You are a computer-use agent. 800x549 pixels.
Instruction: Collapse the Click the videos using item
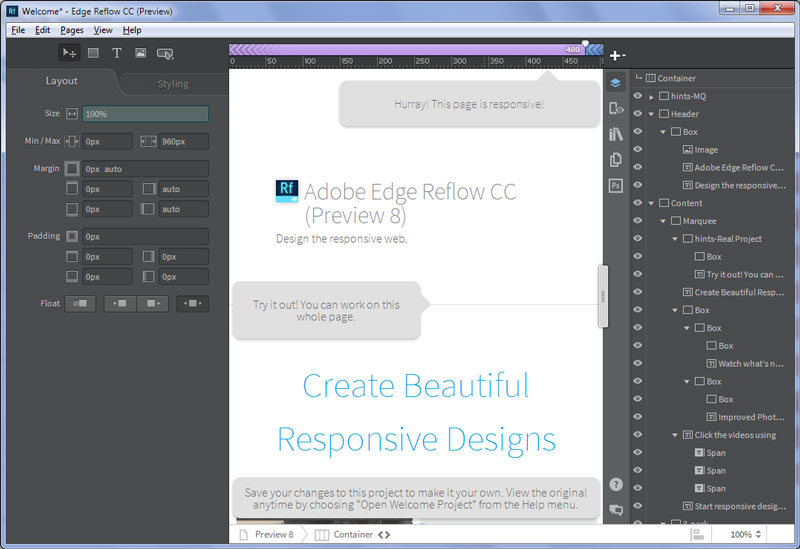[x=674, y=435]
